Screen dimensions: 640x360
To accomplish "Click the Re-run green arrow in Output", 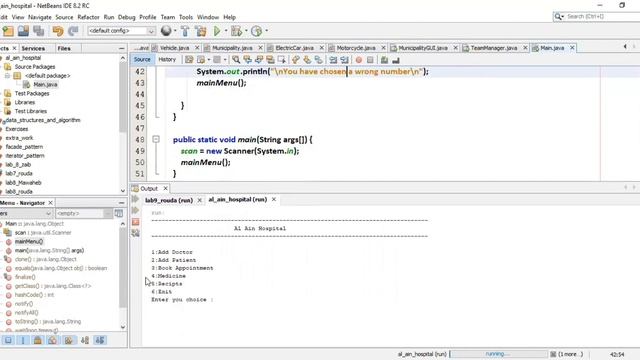I will pos(136,199).
